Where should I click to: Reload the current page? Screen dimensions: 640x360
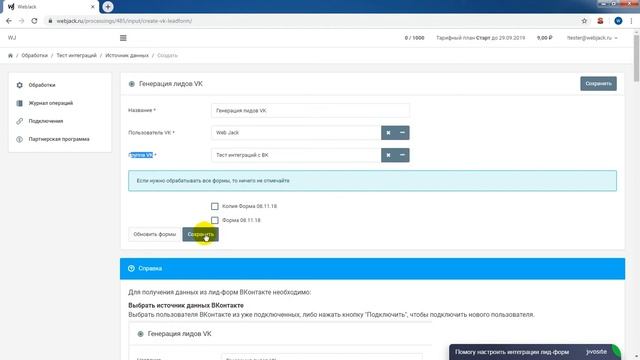point(34,21)
